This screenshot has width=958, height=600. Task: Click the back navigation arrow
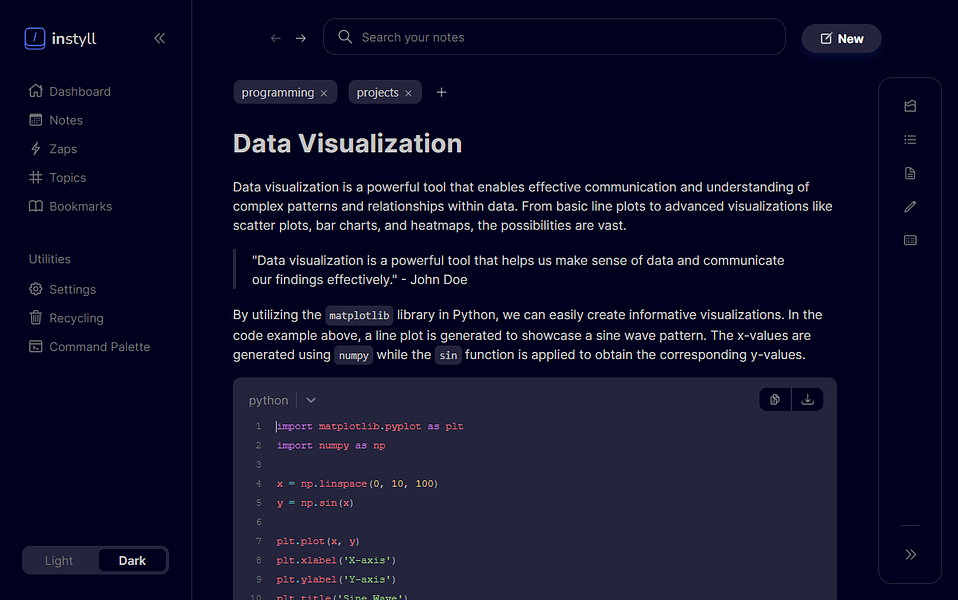(x=276, y=38)
